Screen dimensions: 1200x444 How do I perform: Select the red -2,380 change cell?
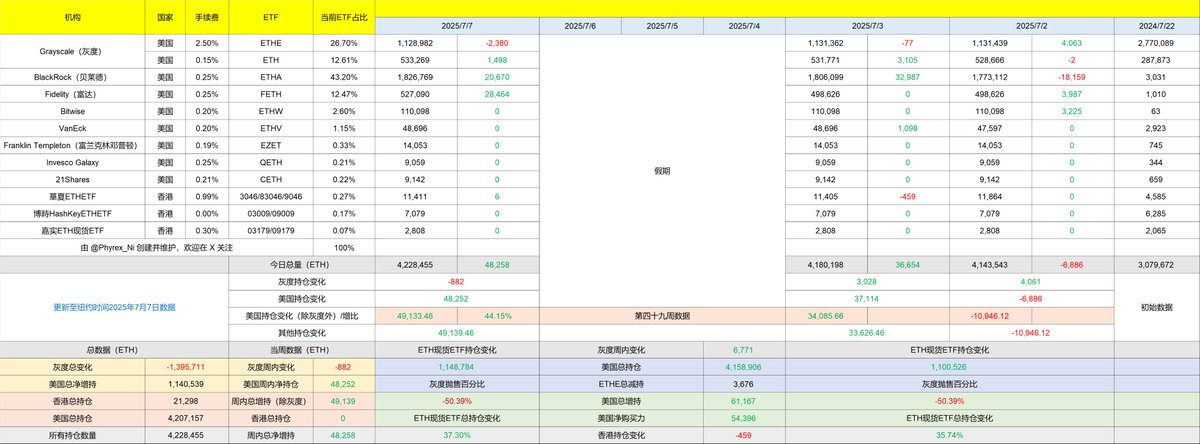(498, 43)
